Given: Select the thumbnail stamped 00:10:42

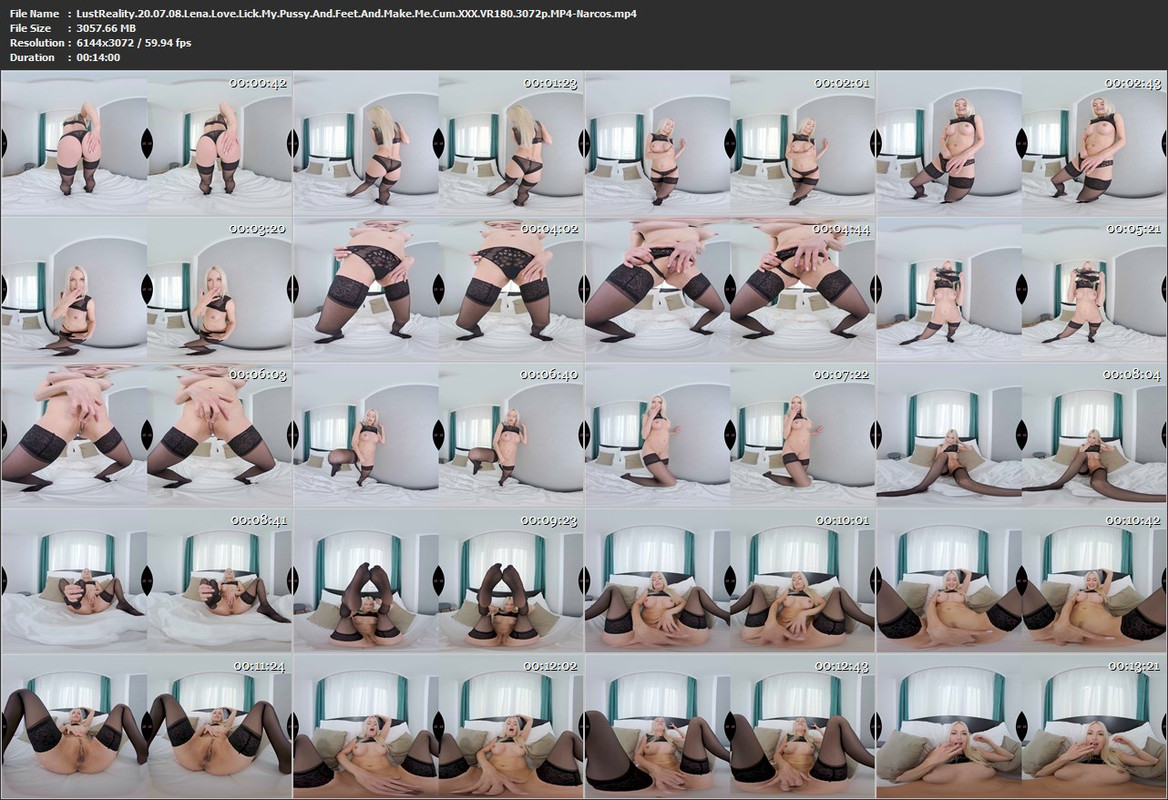Looking at the screenshot, I should click(x=1021, y=581).
